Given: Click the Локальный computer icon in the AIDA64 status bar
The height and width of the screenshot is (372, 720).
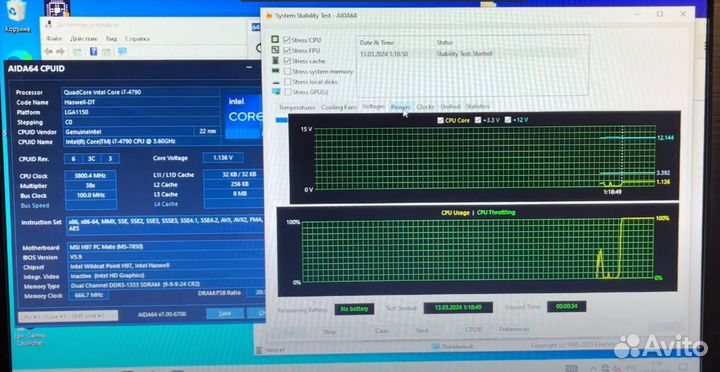Looking at the screenshot, I should 436,346.
